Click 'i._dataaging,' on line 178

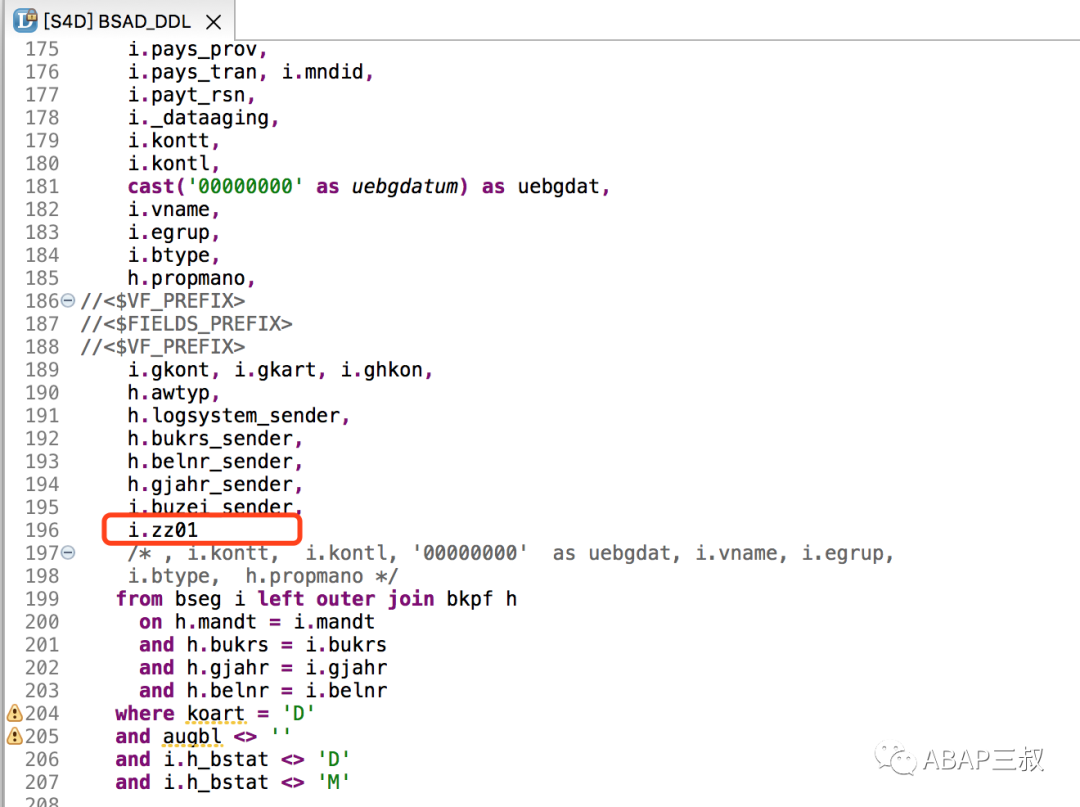point(203,118)
